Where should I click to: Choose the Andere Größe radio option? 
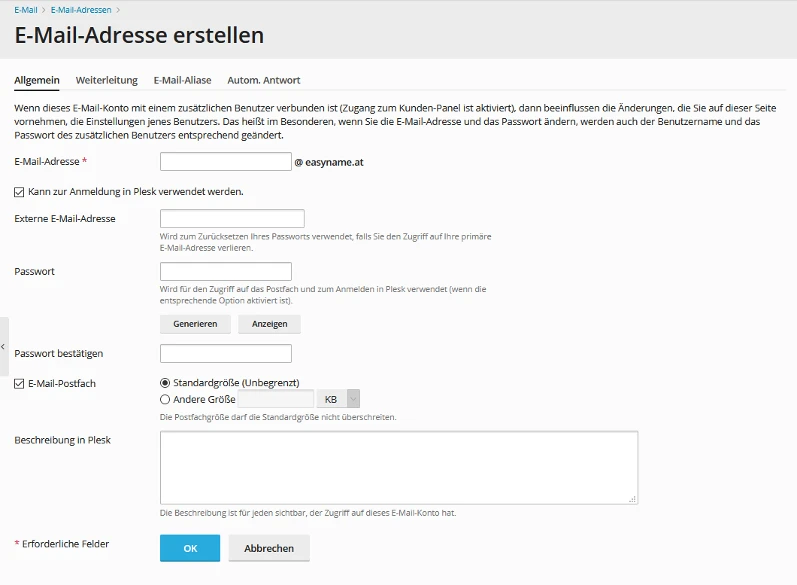165,399
